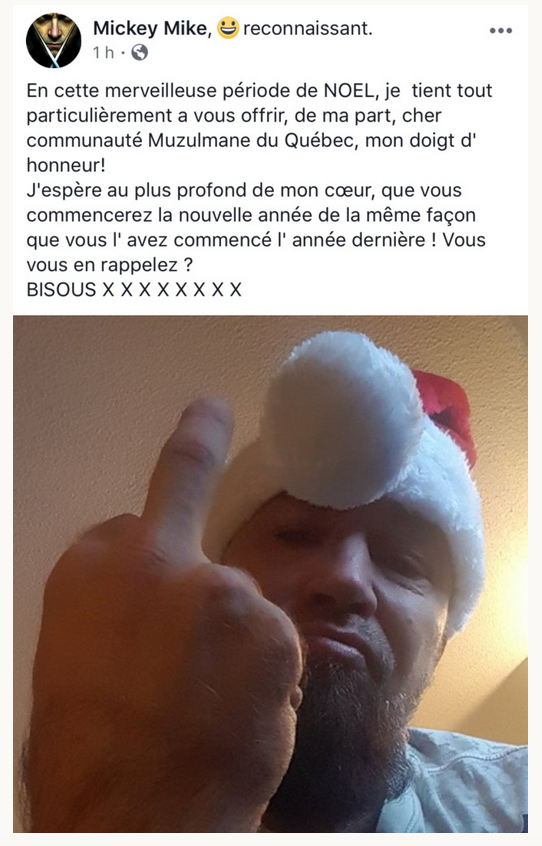The width and height of the screenshot is (542, 846).
Task: Click the "vous en rappelez ?" text line
Action: coord(109,265)
